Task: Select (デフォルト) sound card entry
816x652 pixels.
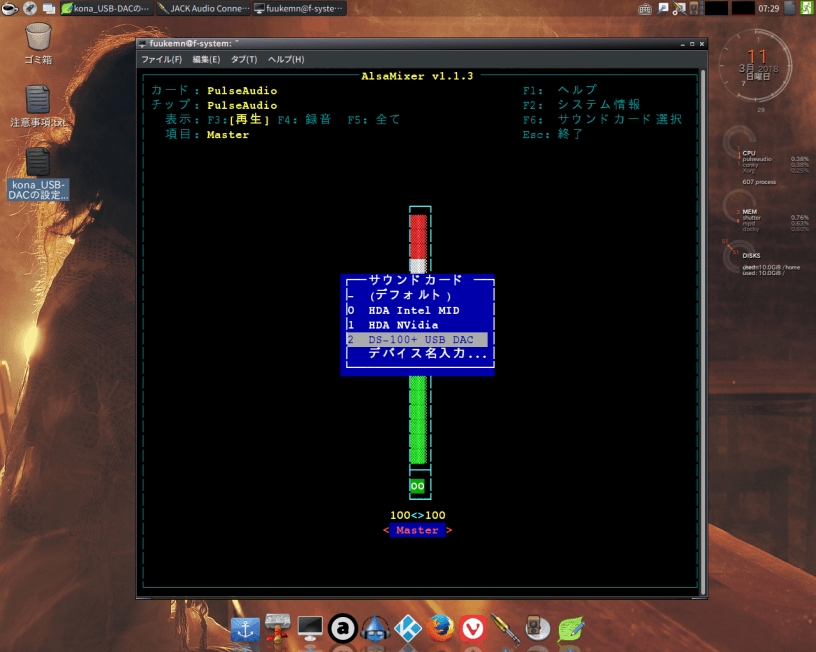Action: tap(417, 295)
